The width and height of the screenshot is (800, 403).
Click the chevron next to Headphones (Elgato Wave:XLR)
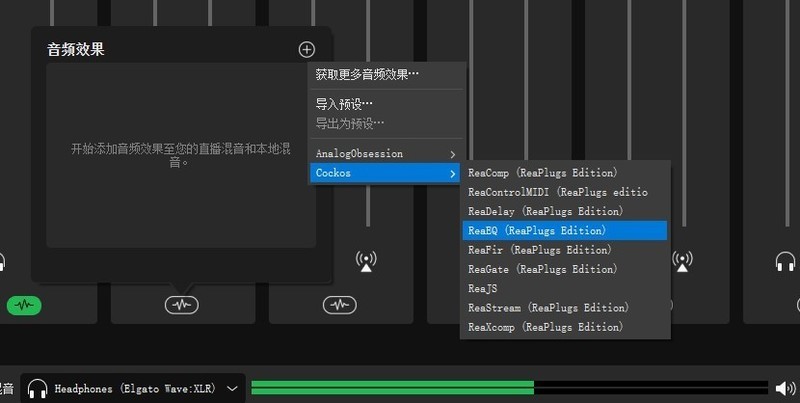click(232, 389)
